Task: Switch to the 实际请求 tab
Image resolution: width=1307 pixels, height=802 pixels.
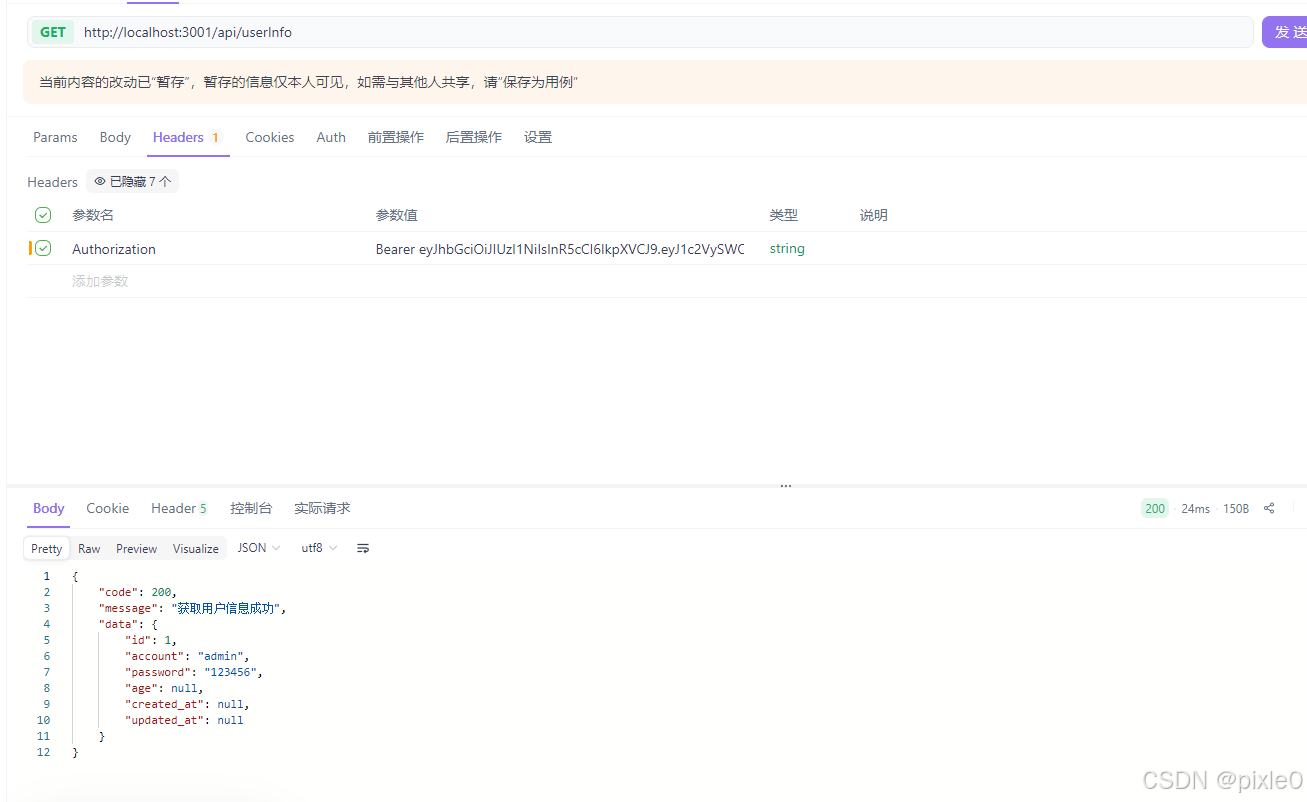Action: point(321,508)
